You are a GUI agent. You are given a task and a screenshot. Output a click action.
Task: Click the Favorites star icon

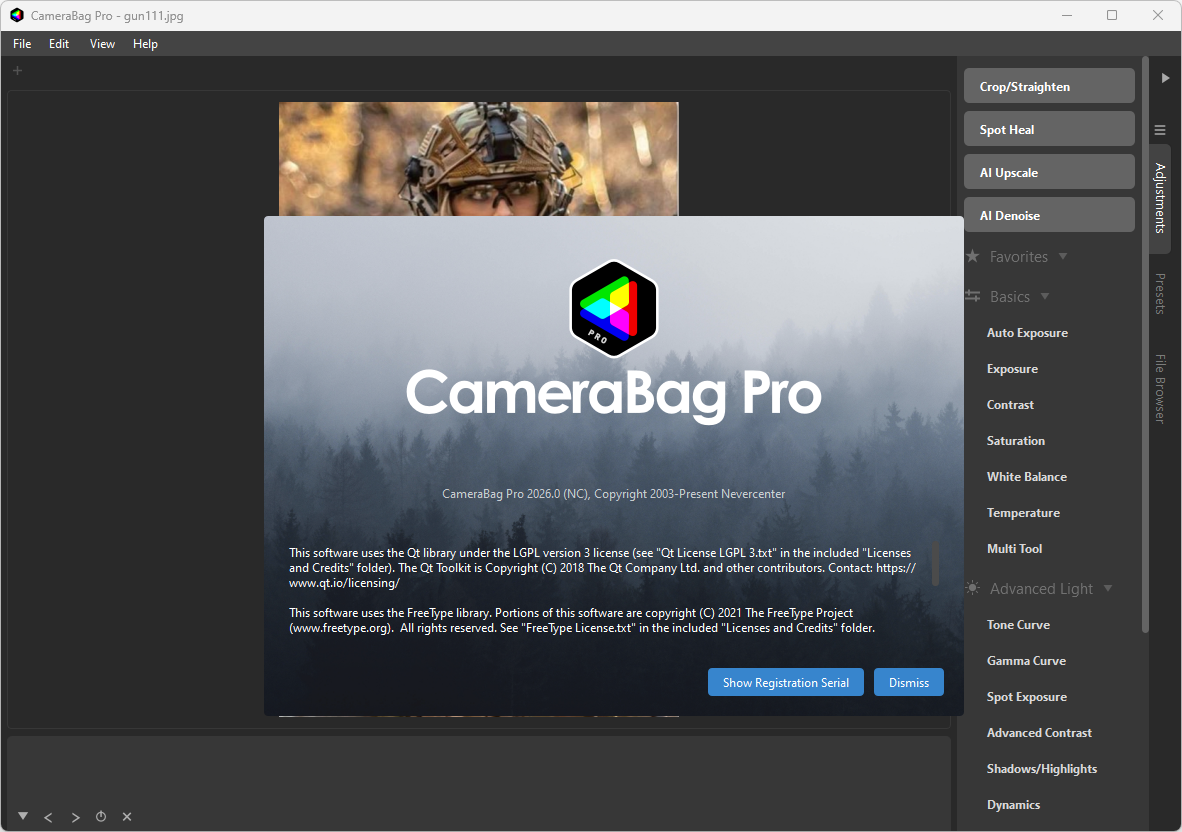pos(972,256)
